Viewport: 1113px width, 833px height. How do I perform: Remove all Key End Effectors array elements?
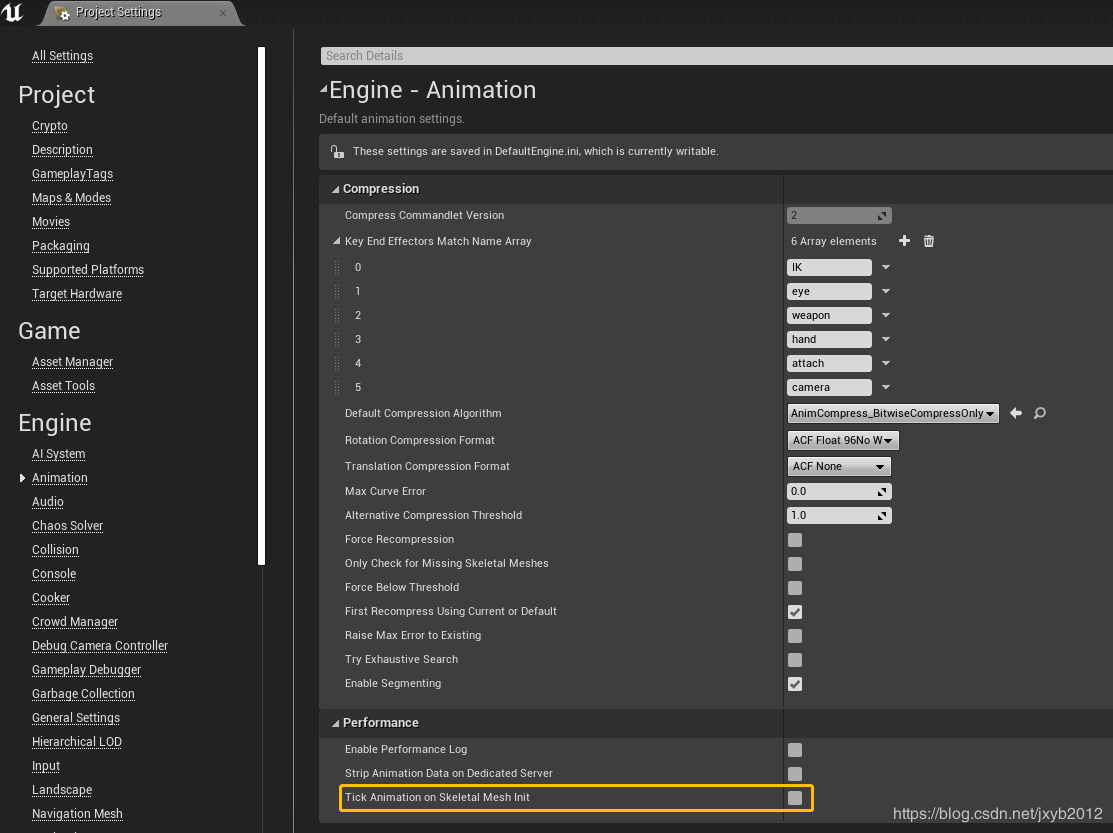928,241
